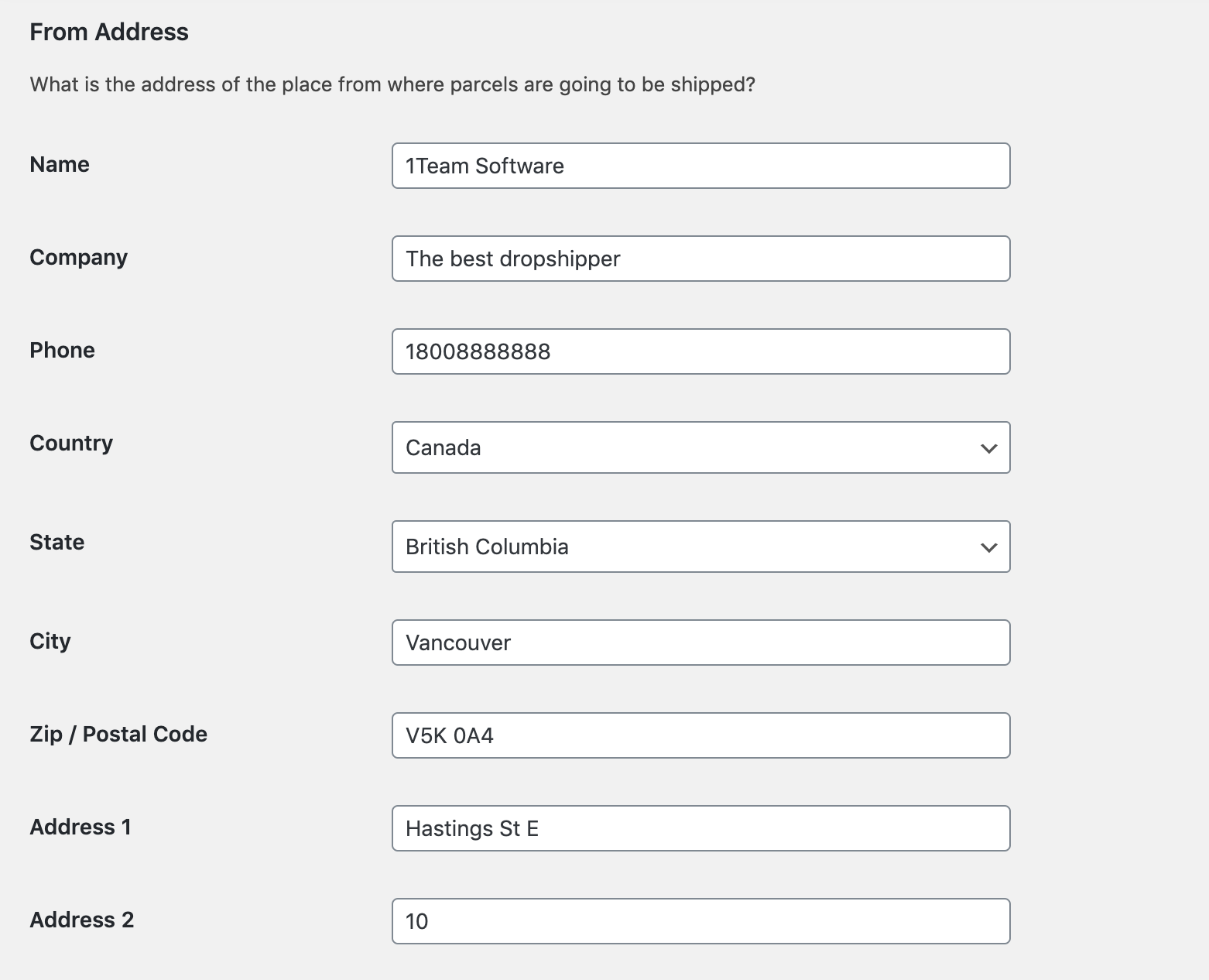This screenshot has width=1209, height=980.
Task: Focus the Address 2 input field
Action: 700,921
